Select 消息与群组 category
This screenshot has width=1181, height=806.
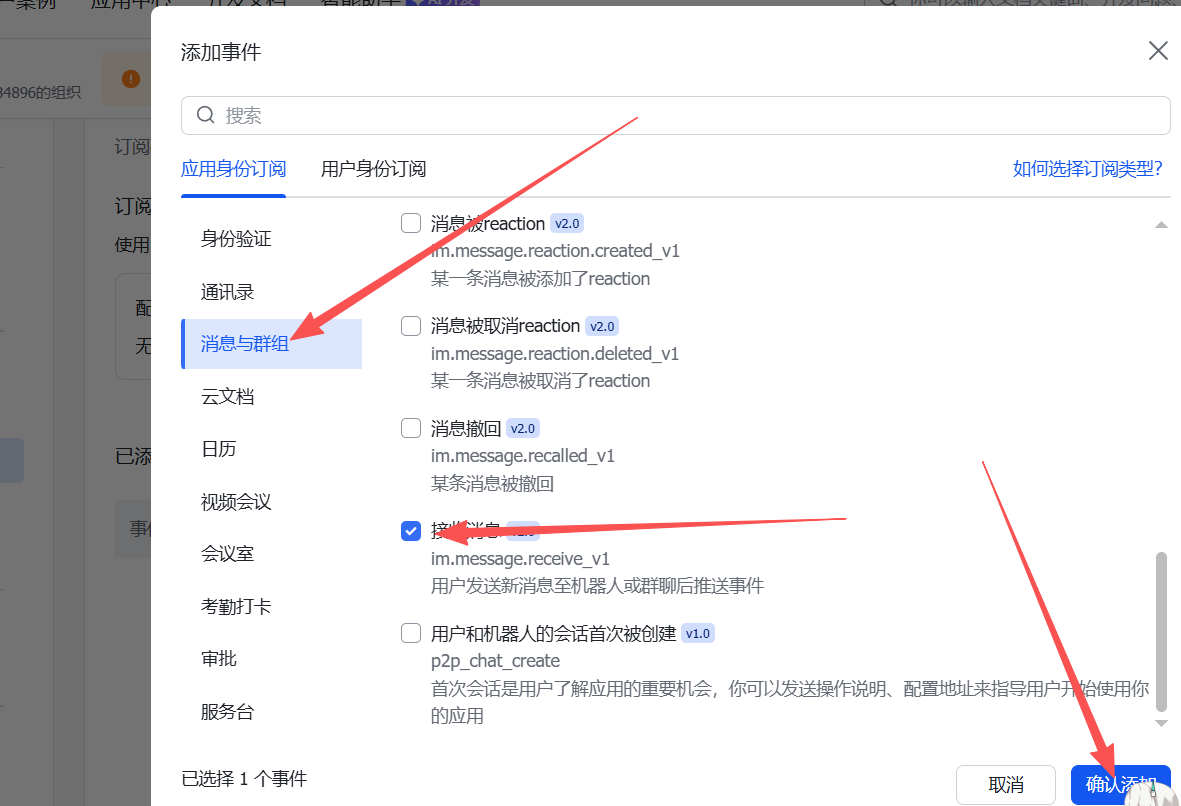(272, 343)
